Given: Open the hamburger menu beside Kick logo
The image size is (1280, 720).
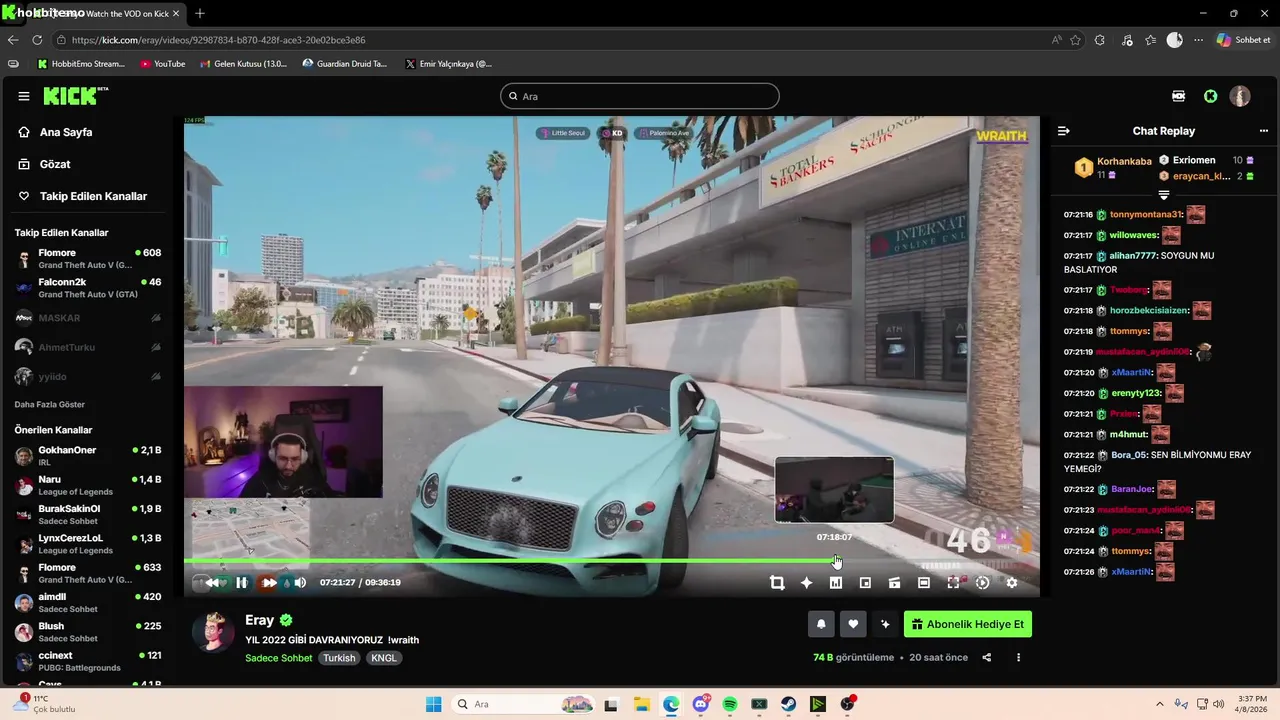Looking at the screenshot, I should (x=24, y=96).
